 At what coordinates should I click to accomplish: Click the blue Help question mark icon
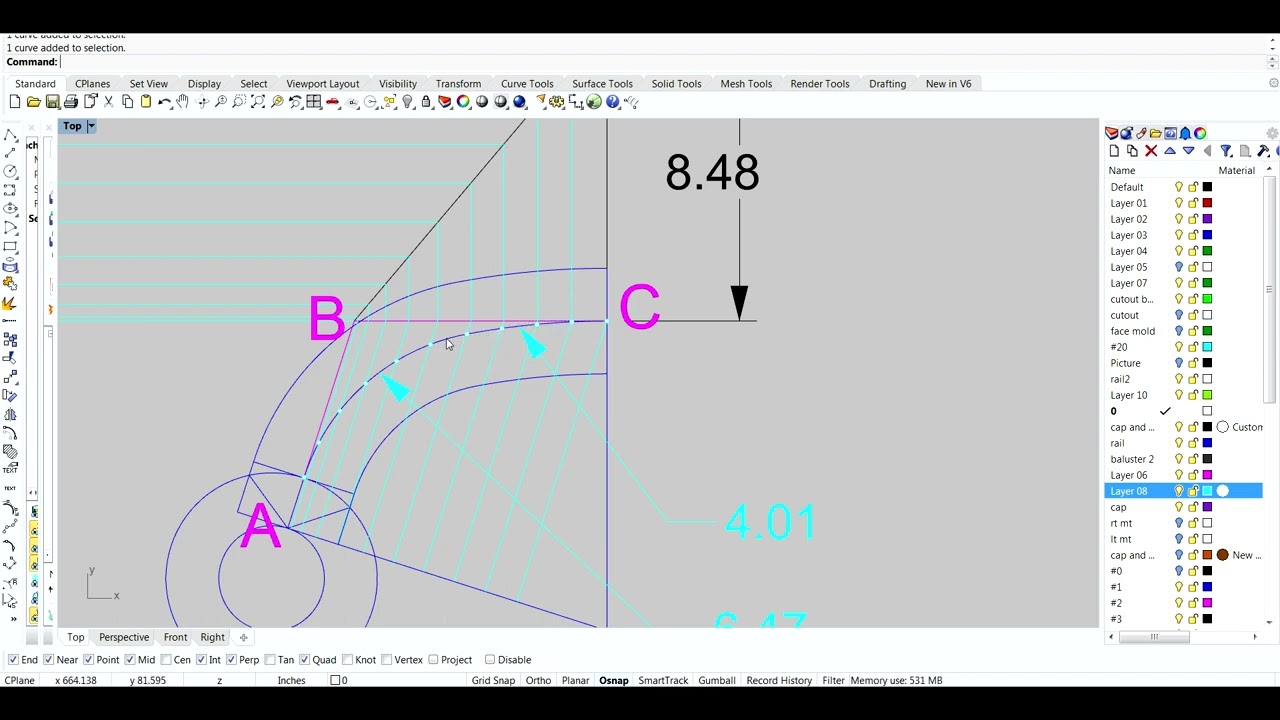[x=612, y=102]
